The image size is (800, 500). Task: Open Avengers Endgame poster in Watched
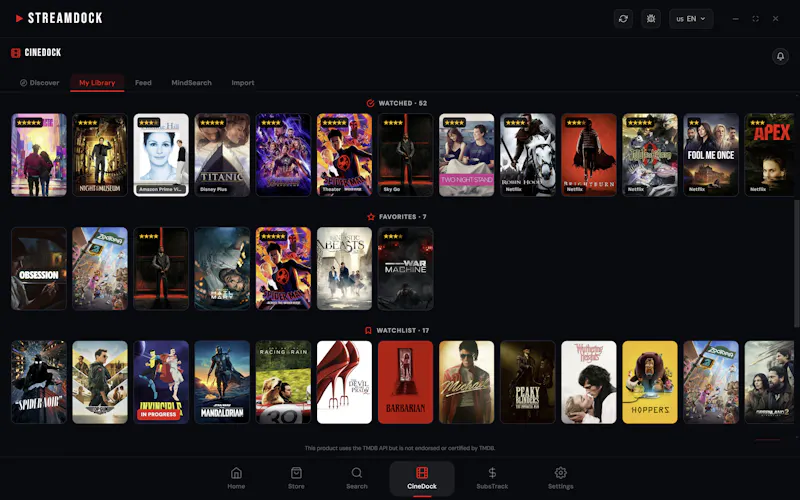point(283,155)
